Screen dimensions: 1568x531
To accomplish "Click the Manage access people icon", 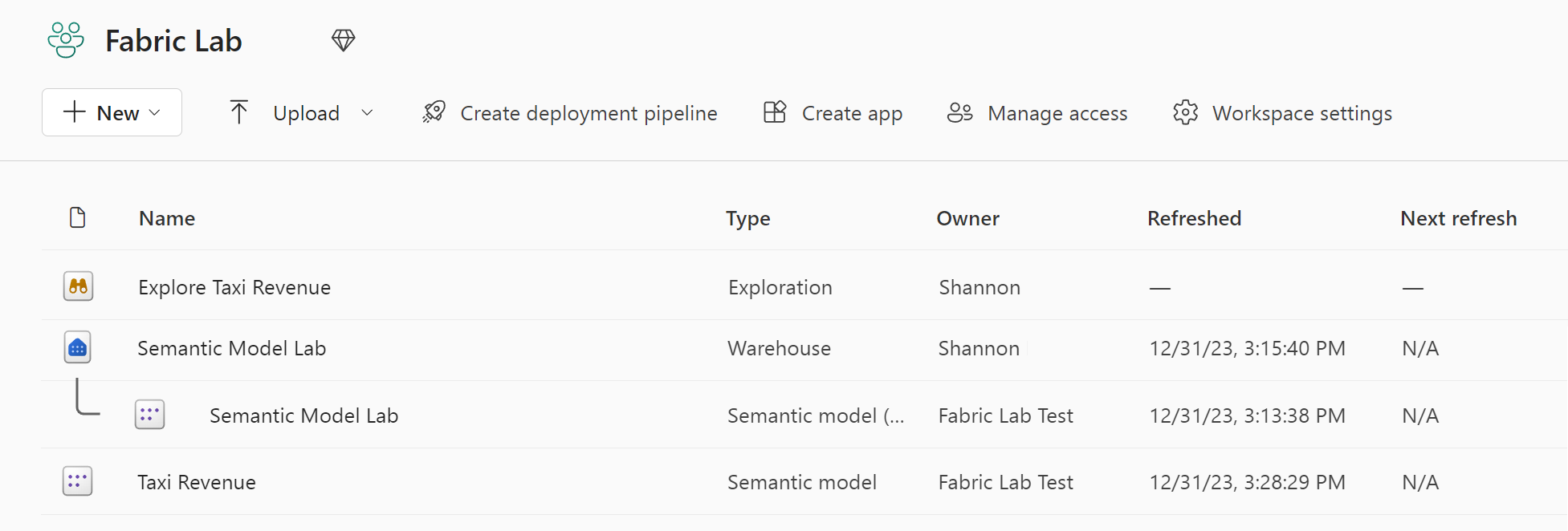I will point(960,112).
